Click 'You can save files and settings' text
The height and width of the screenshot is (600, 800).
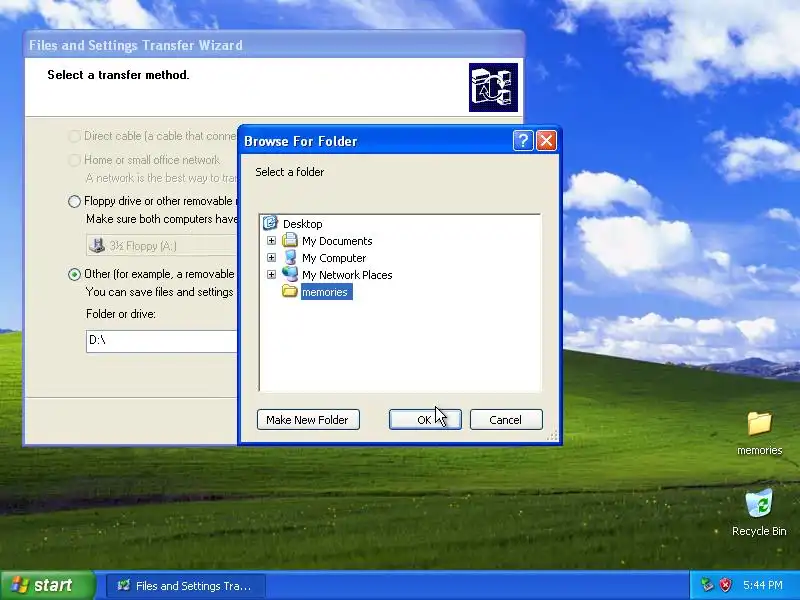click(x=160, y=292)
